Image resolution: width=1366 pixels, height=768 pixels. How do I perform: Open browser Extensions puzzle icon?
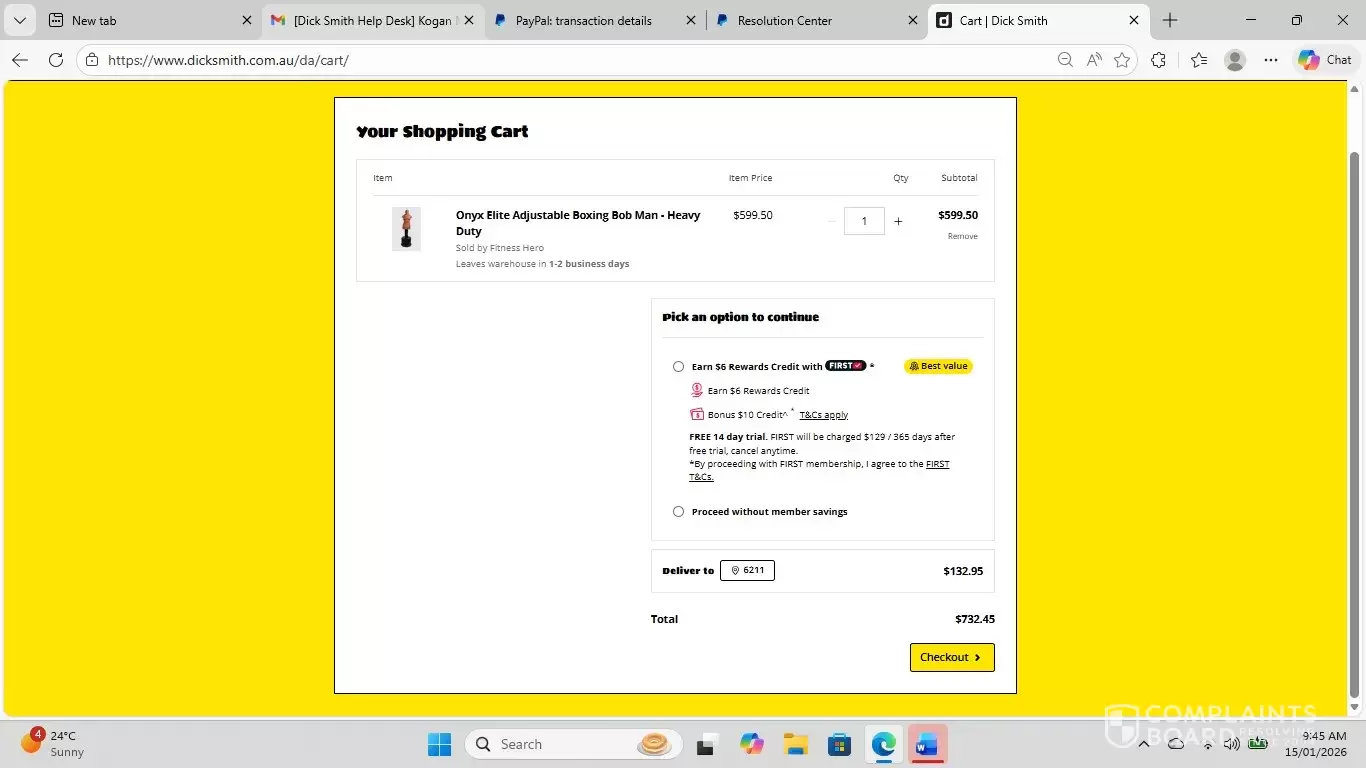click(1158, 60)
